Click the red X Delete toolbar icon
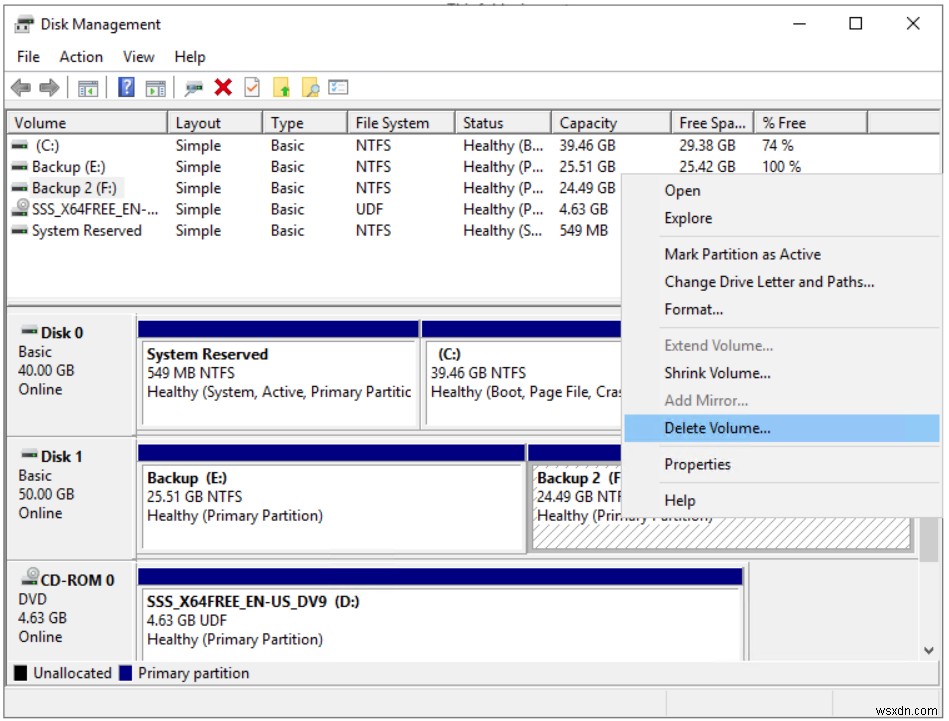 point(221,87)
